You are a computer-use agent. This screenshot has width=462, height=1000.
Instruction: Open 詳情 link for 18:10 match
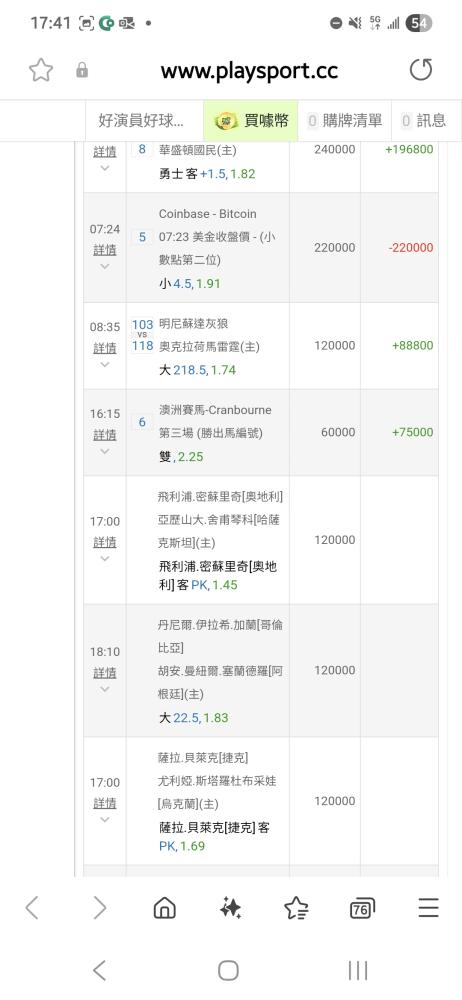point(105,673)
